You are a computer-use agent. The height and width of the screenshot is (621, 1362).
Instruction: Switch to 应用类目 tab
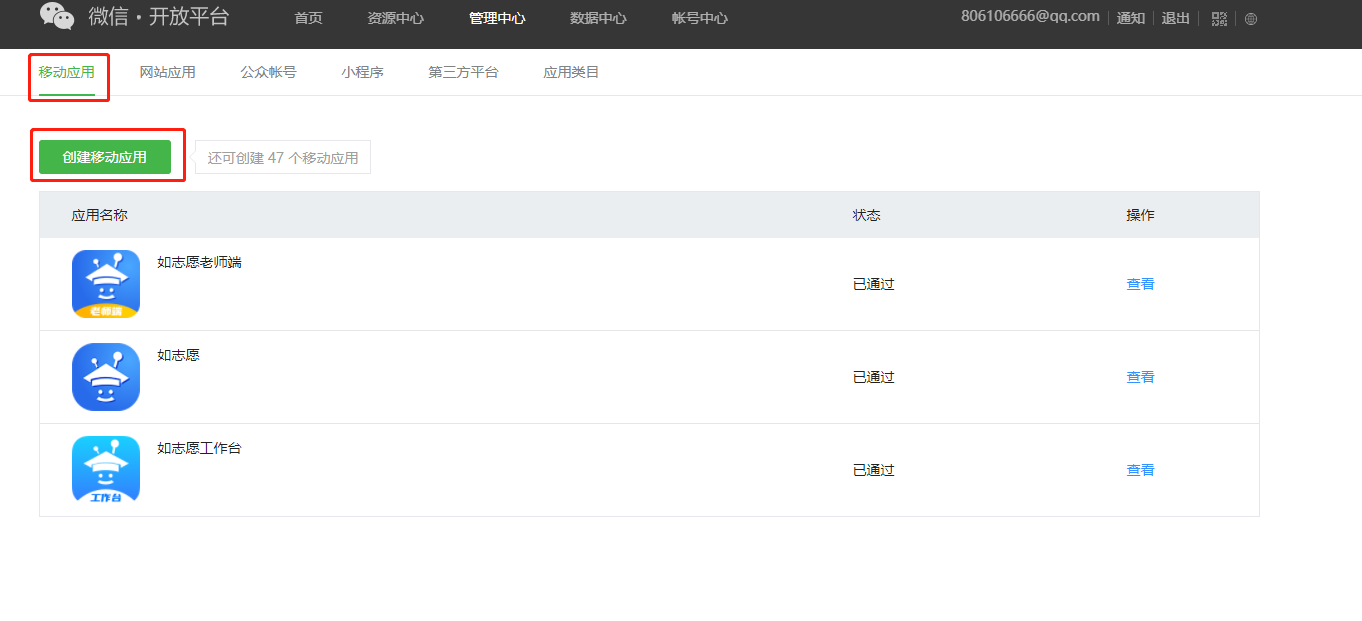pos(571,72)
